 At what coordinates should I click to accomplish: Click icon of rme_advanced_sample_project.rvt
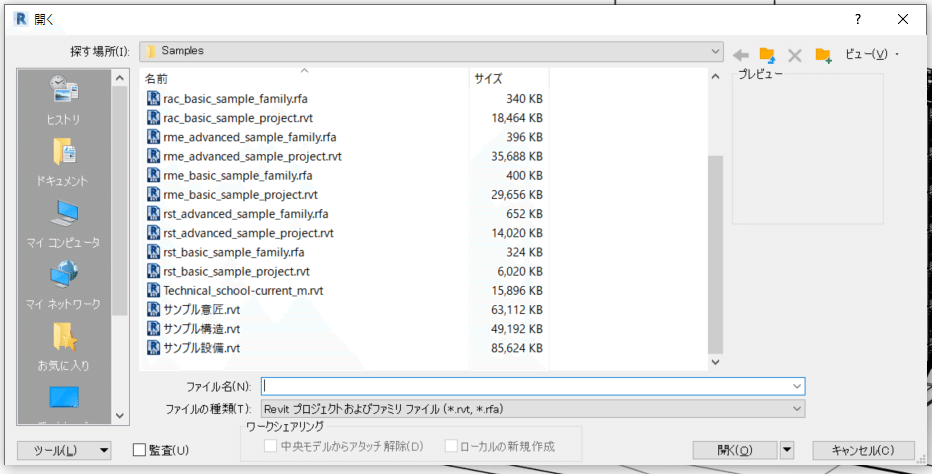point(153,156)
